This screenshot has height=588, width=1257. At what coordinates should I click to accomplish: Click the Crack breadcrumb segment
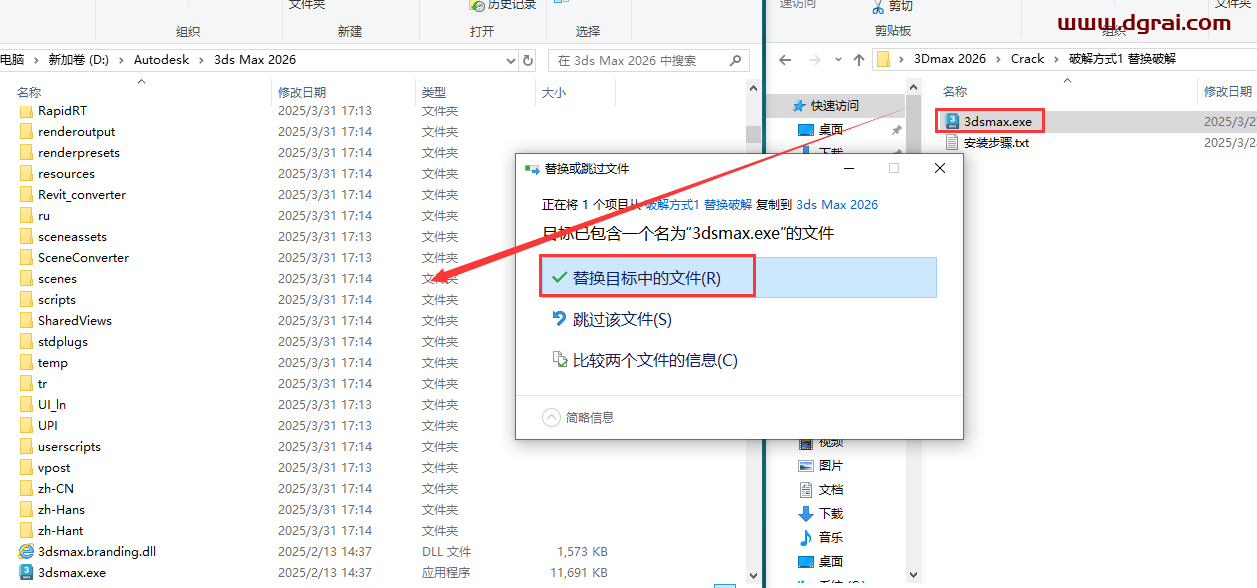1027,59
